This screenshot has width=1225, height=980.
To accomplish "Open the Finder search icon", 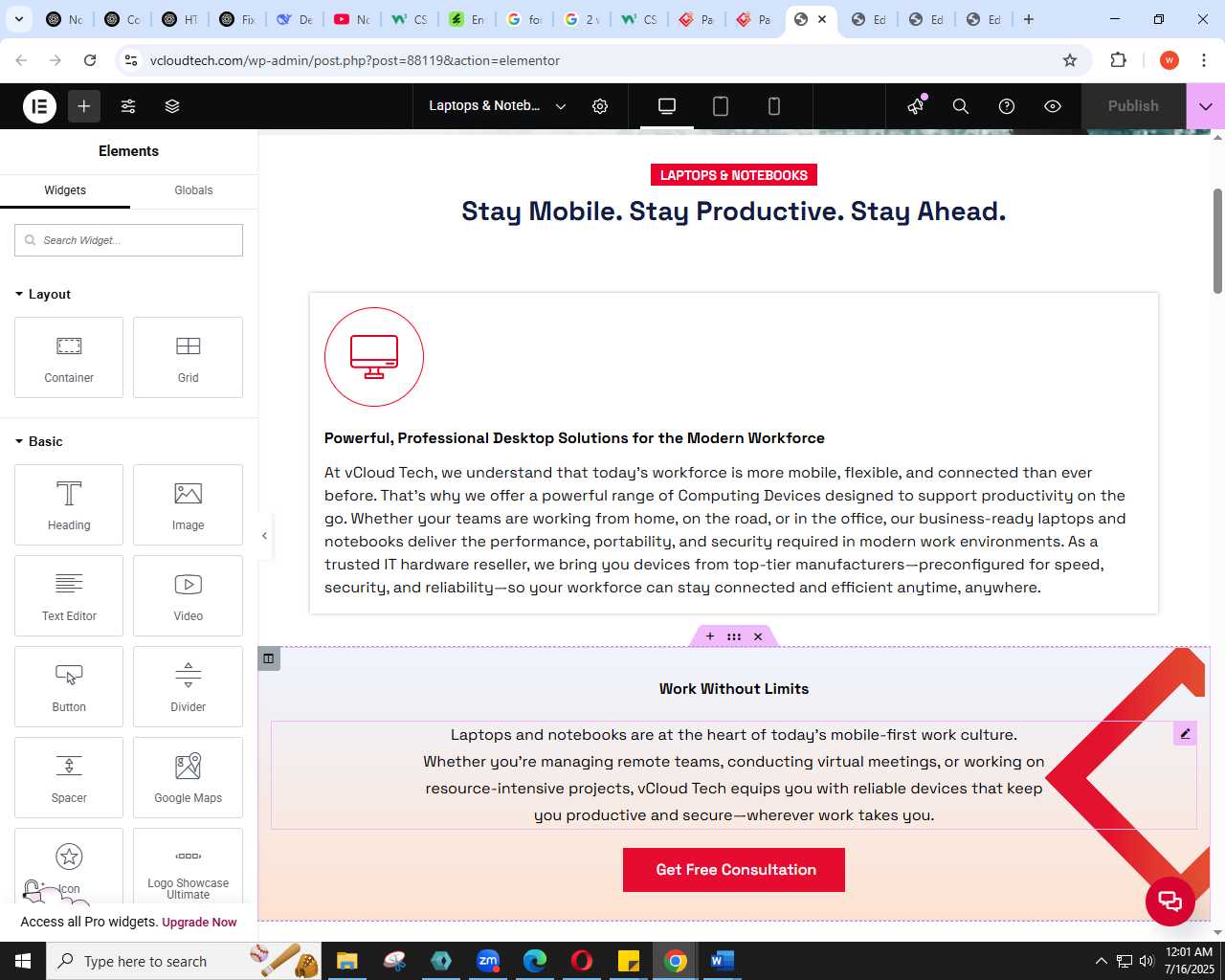I will pyautogui.click(x=961, y=106).
